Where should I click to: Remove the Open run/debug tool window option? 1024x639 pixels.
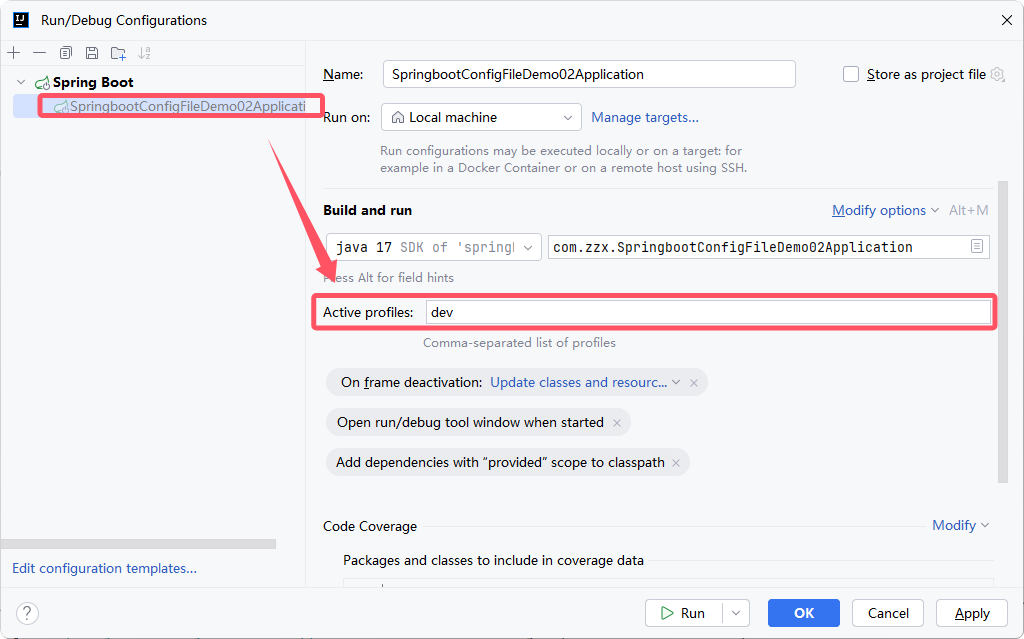coord(616,423)
